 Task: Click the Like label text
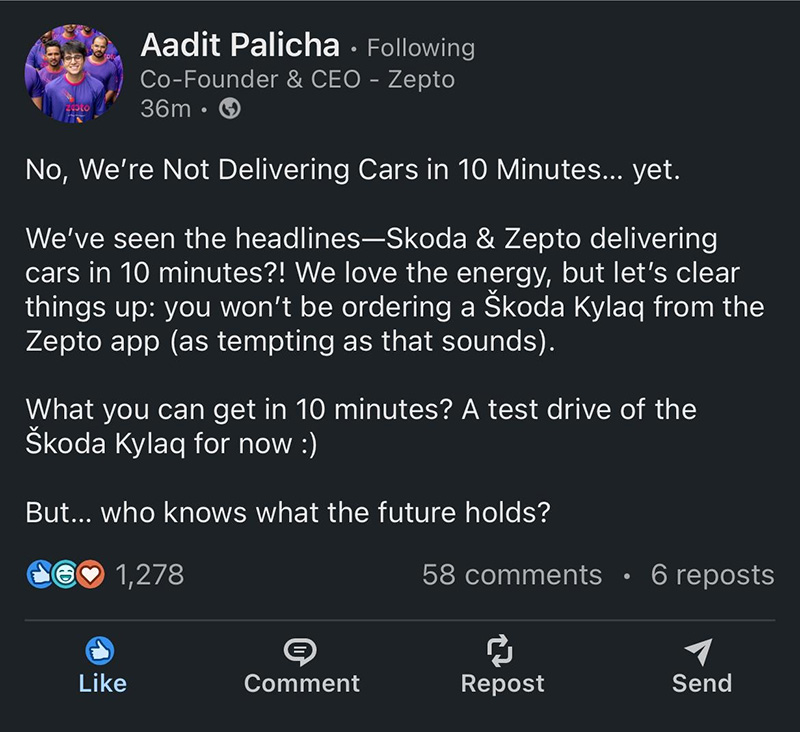click(103, 684)
